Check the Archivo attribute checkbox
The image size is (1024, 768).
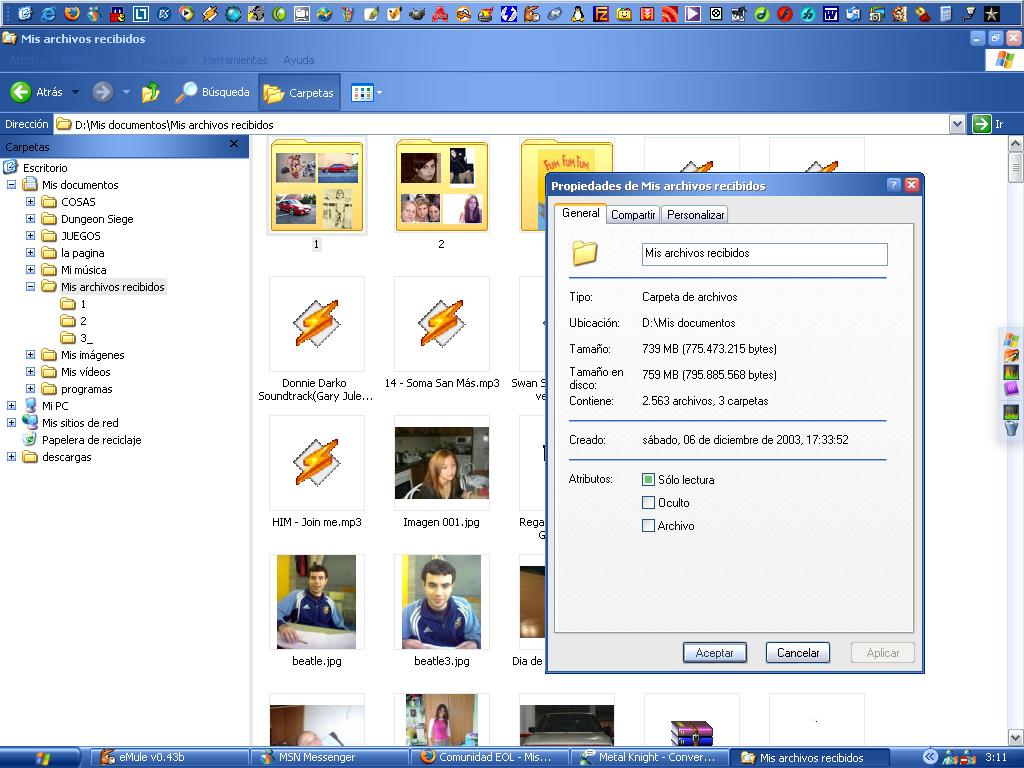tap(648, 526)
